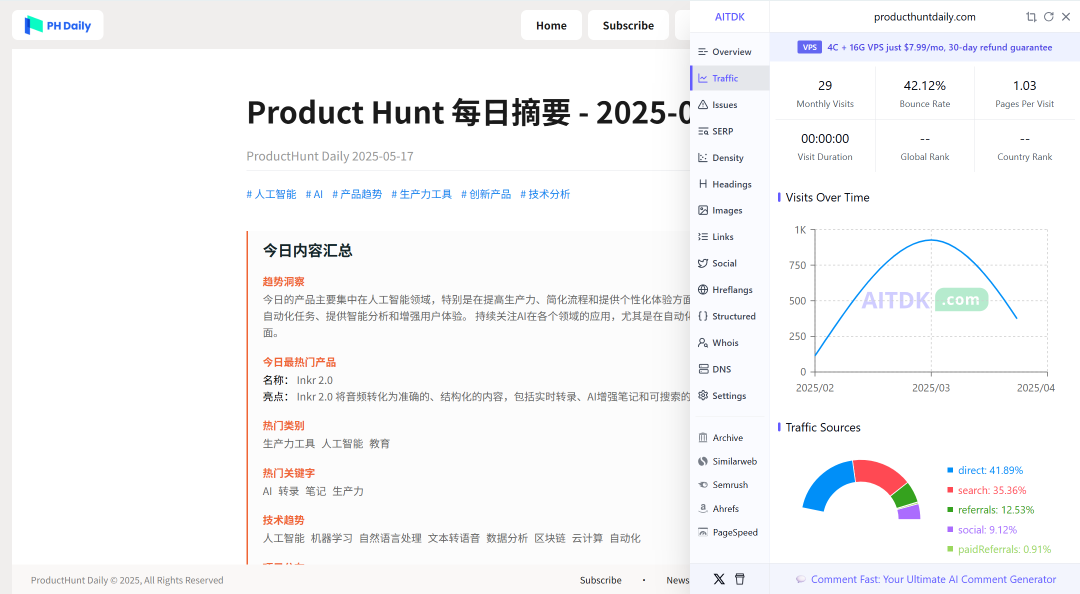Screen dimensions: 1080x594
Task: Click the Subscribe button in header
Action: (x=628, y=25)
